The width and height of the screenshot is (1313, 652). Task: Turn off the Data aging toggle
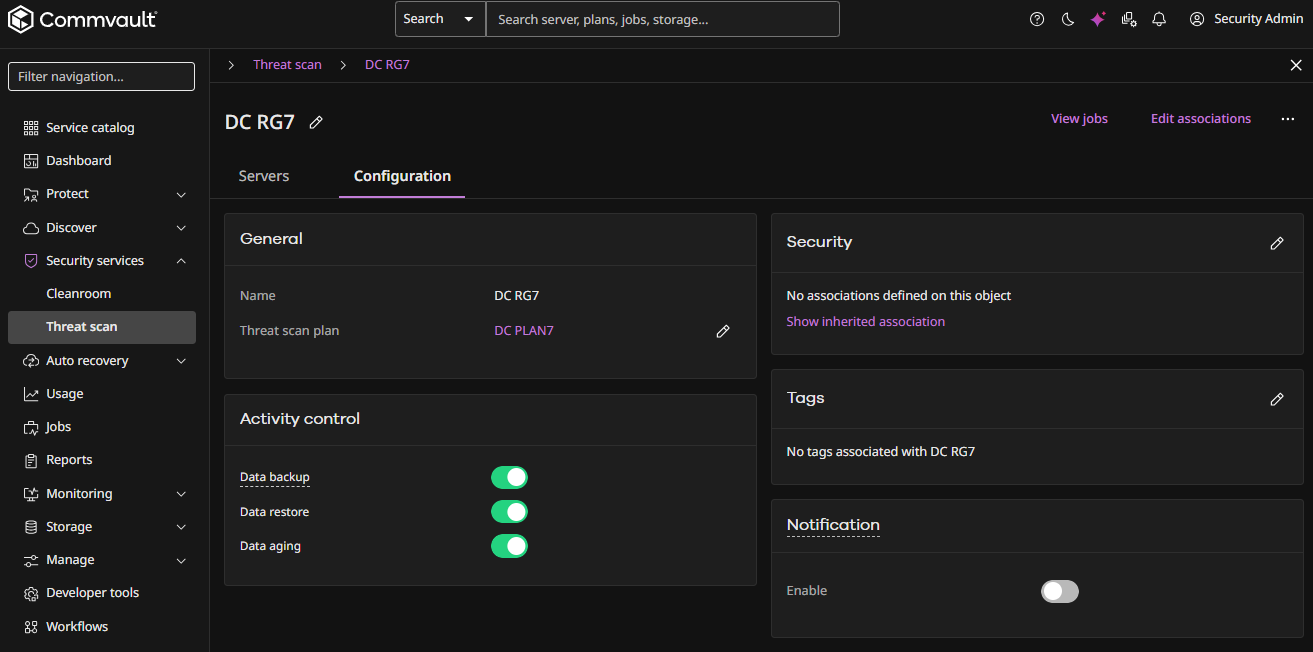click(x=509, y=546)
